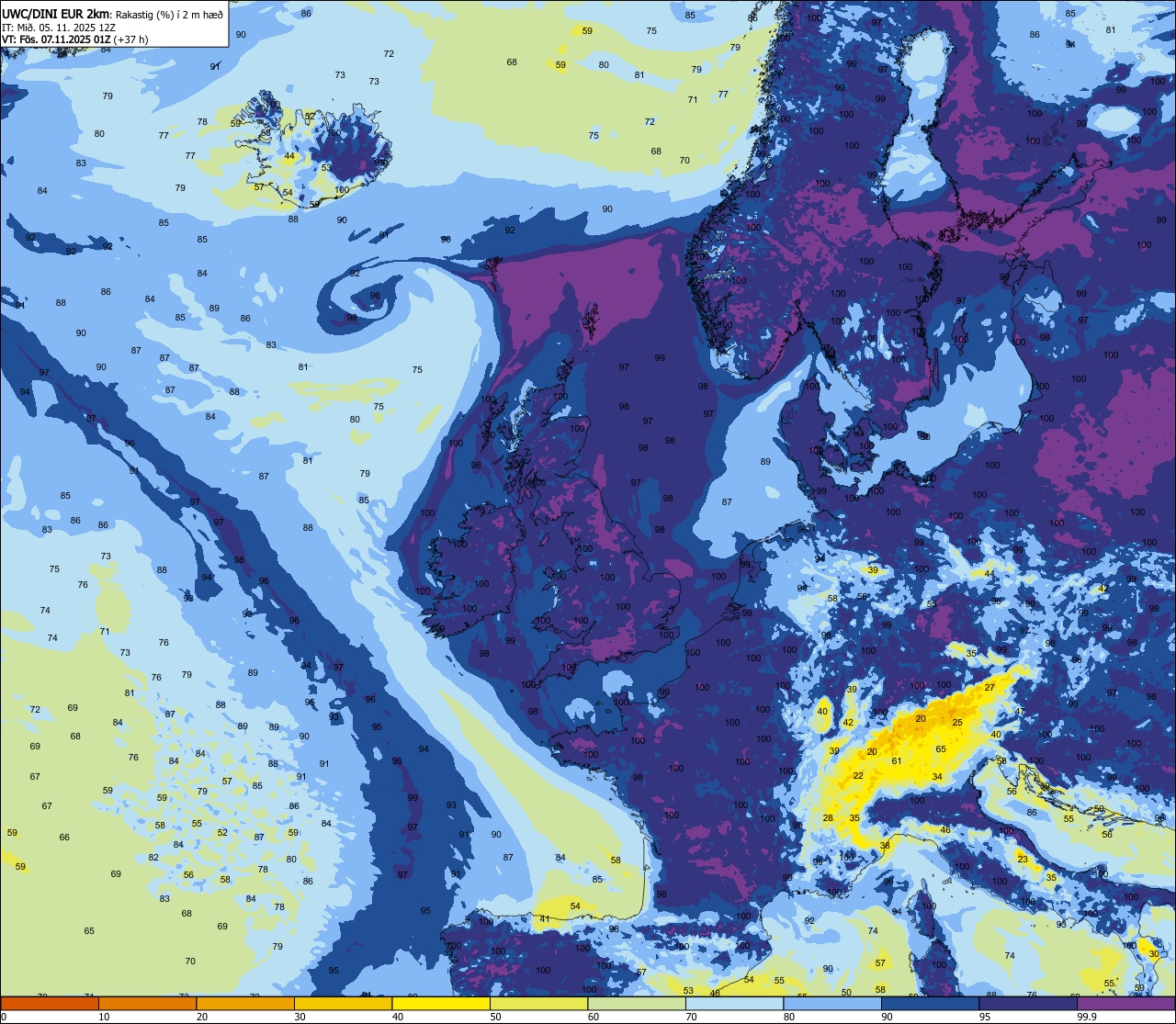Click the humidity value '22' on the map
1176x1024 pixels.
tap(858, 776)
